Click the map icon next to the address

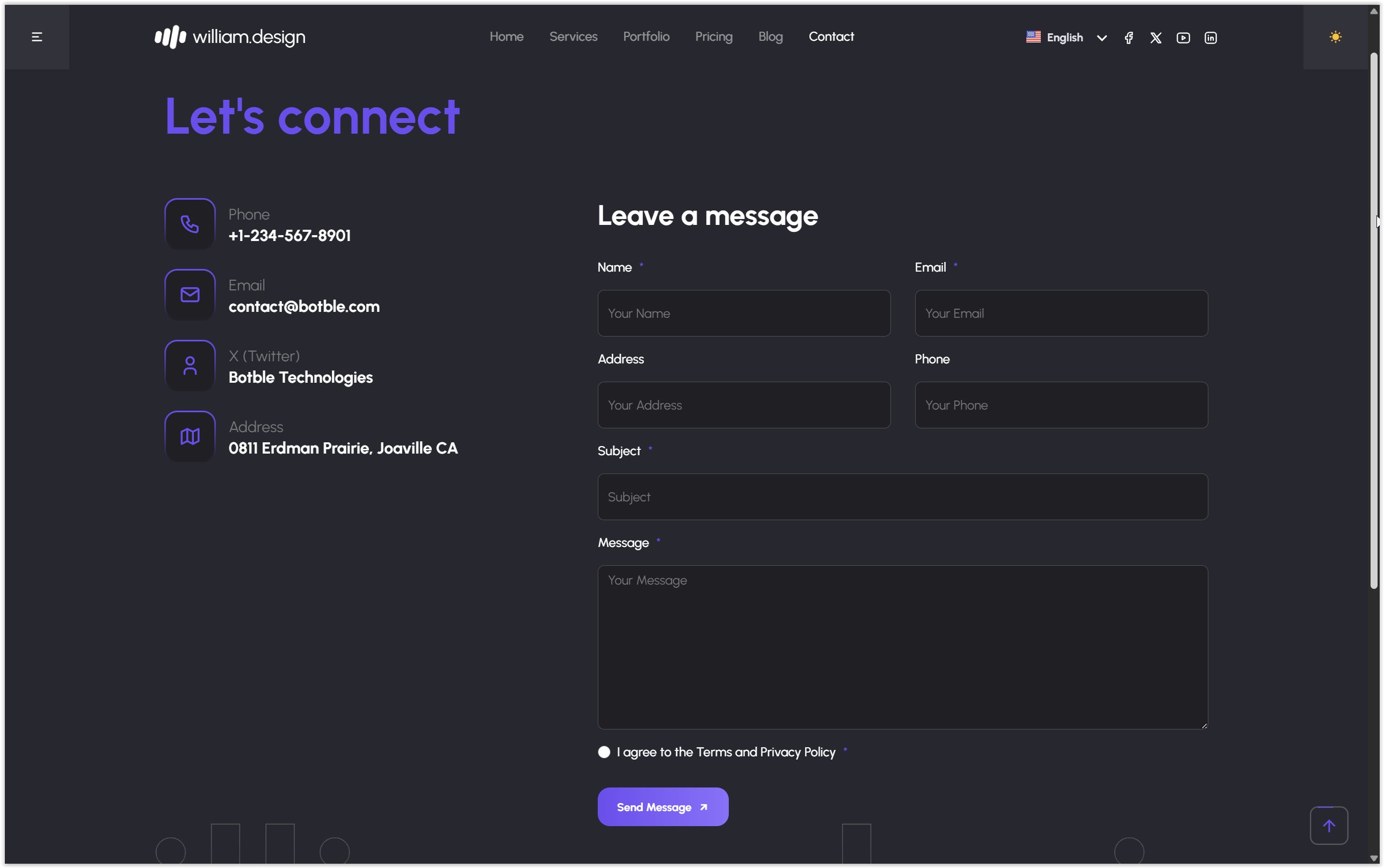189,436
